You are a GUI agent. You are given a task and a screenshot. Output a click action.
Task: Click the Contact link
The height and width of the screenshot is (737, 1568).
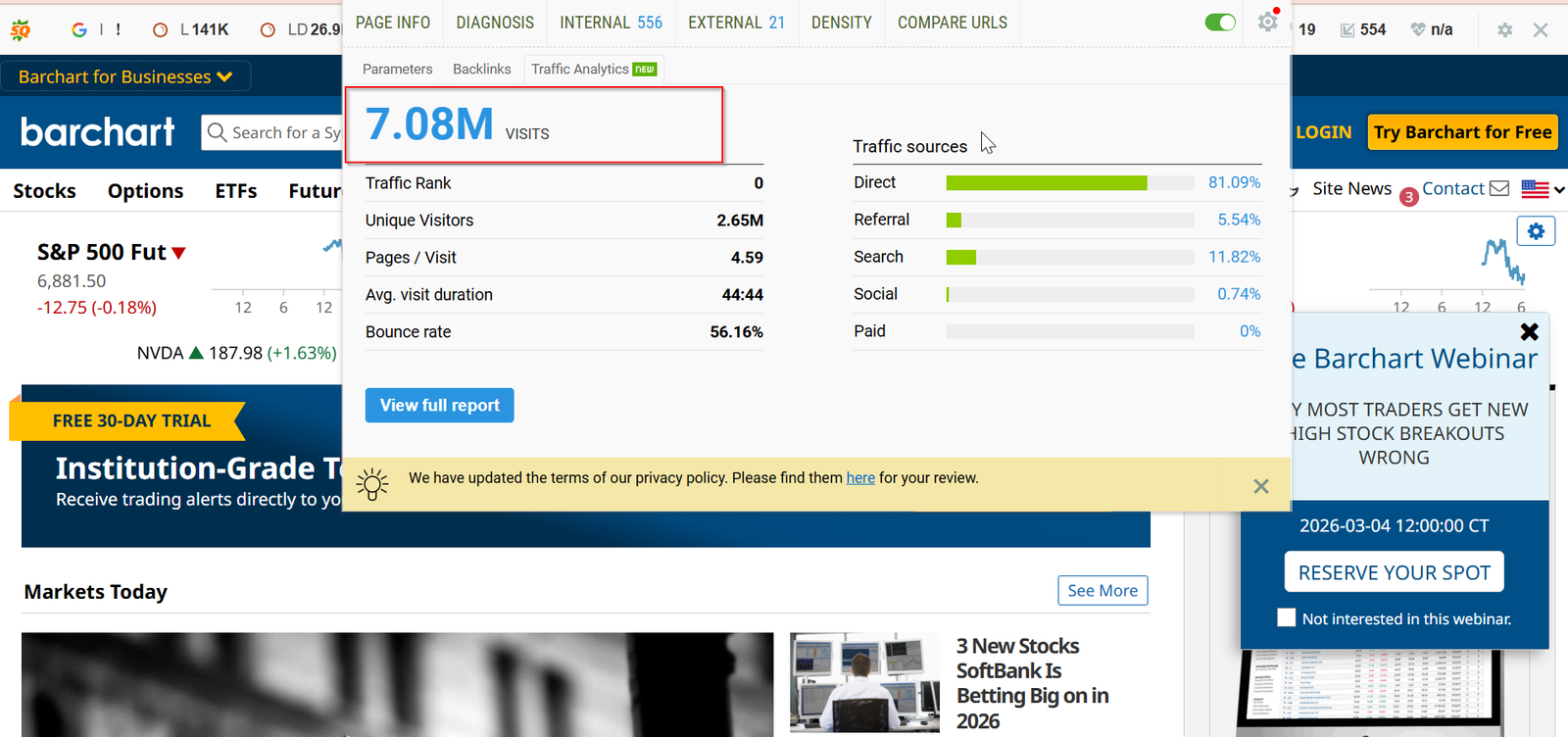1452,188
